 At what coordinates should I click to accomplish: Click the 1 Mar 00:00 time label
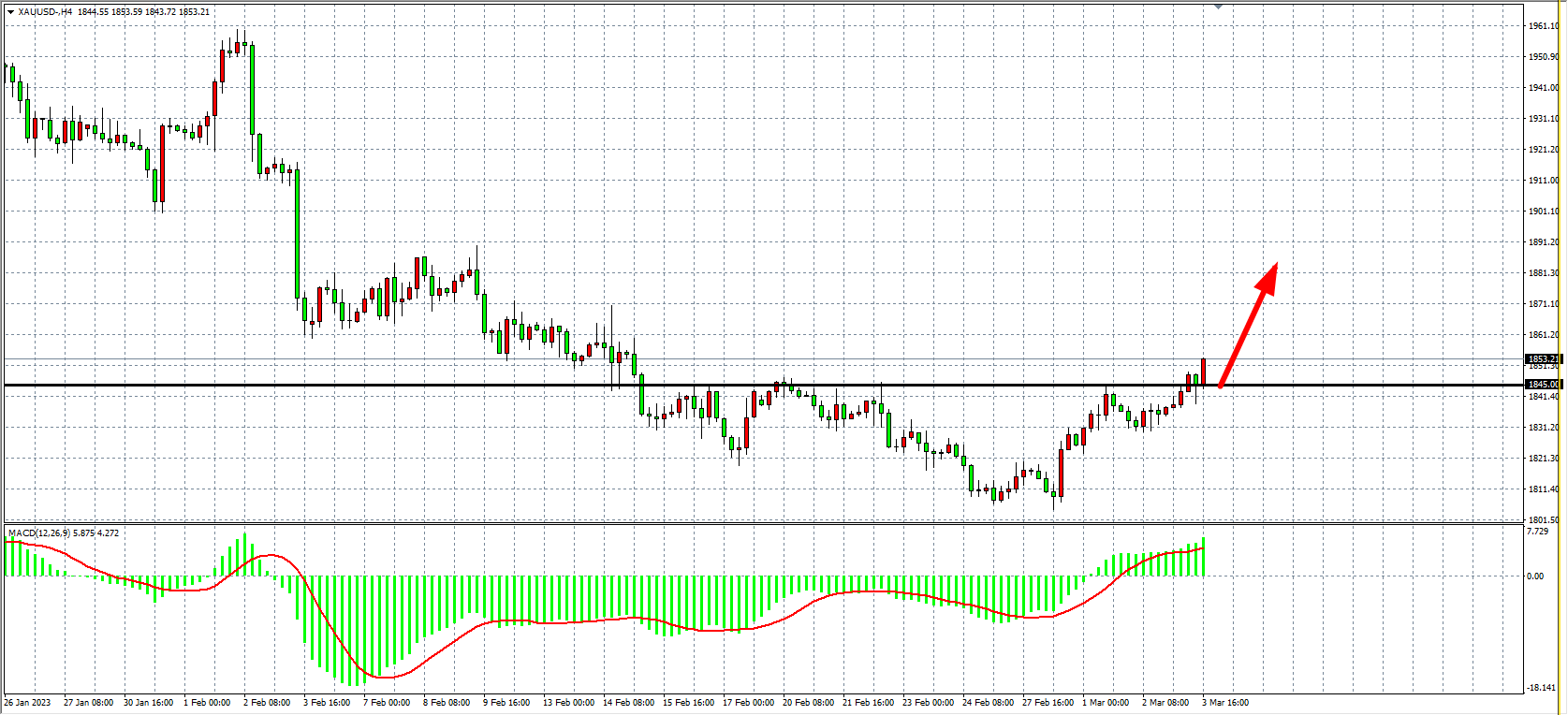(1105, 703)
